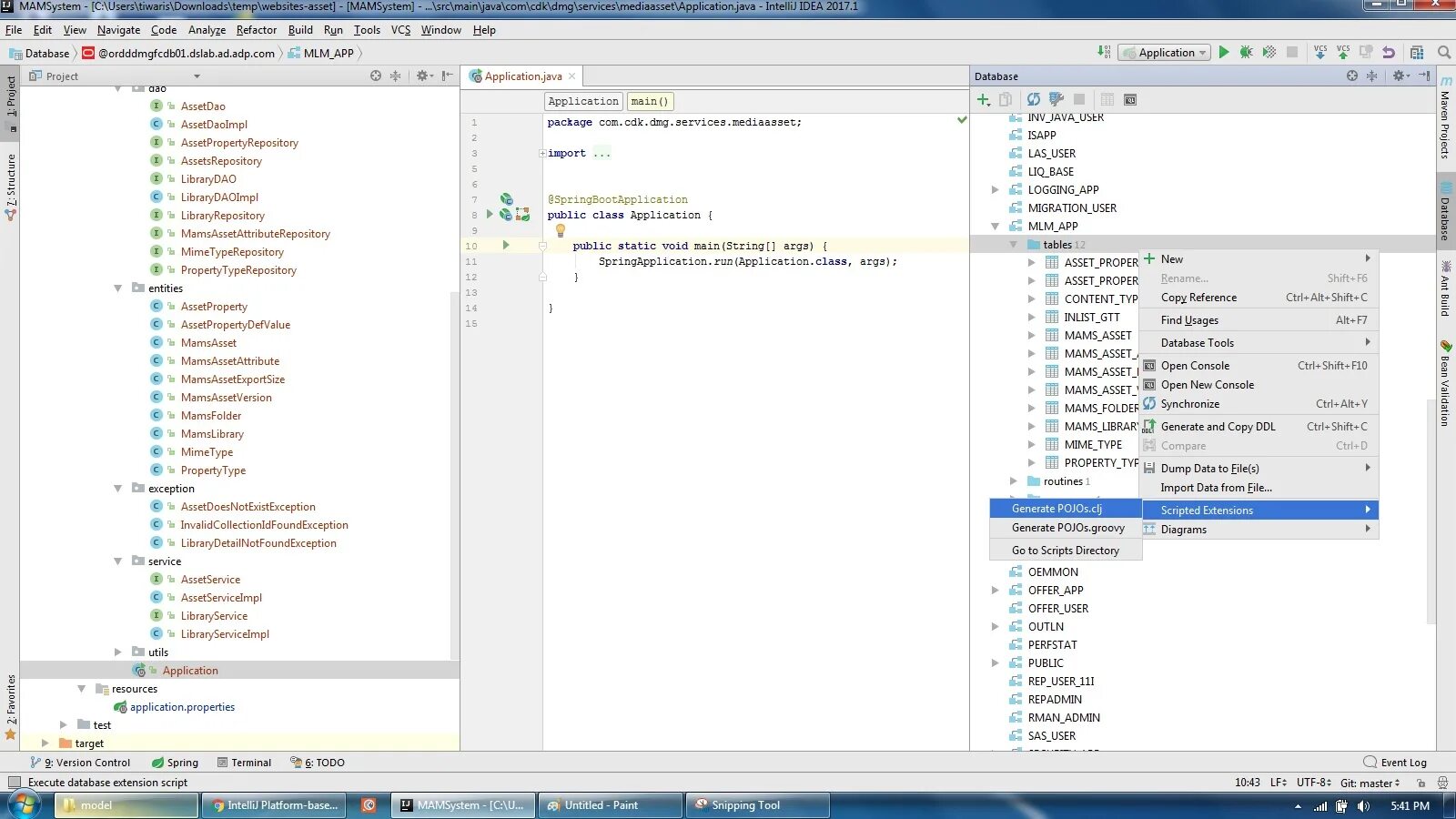Open the Spring tool window
1456x819 pixels.
(175, 763)
